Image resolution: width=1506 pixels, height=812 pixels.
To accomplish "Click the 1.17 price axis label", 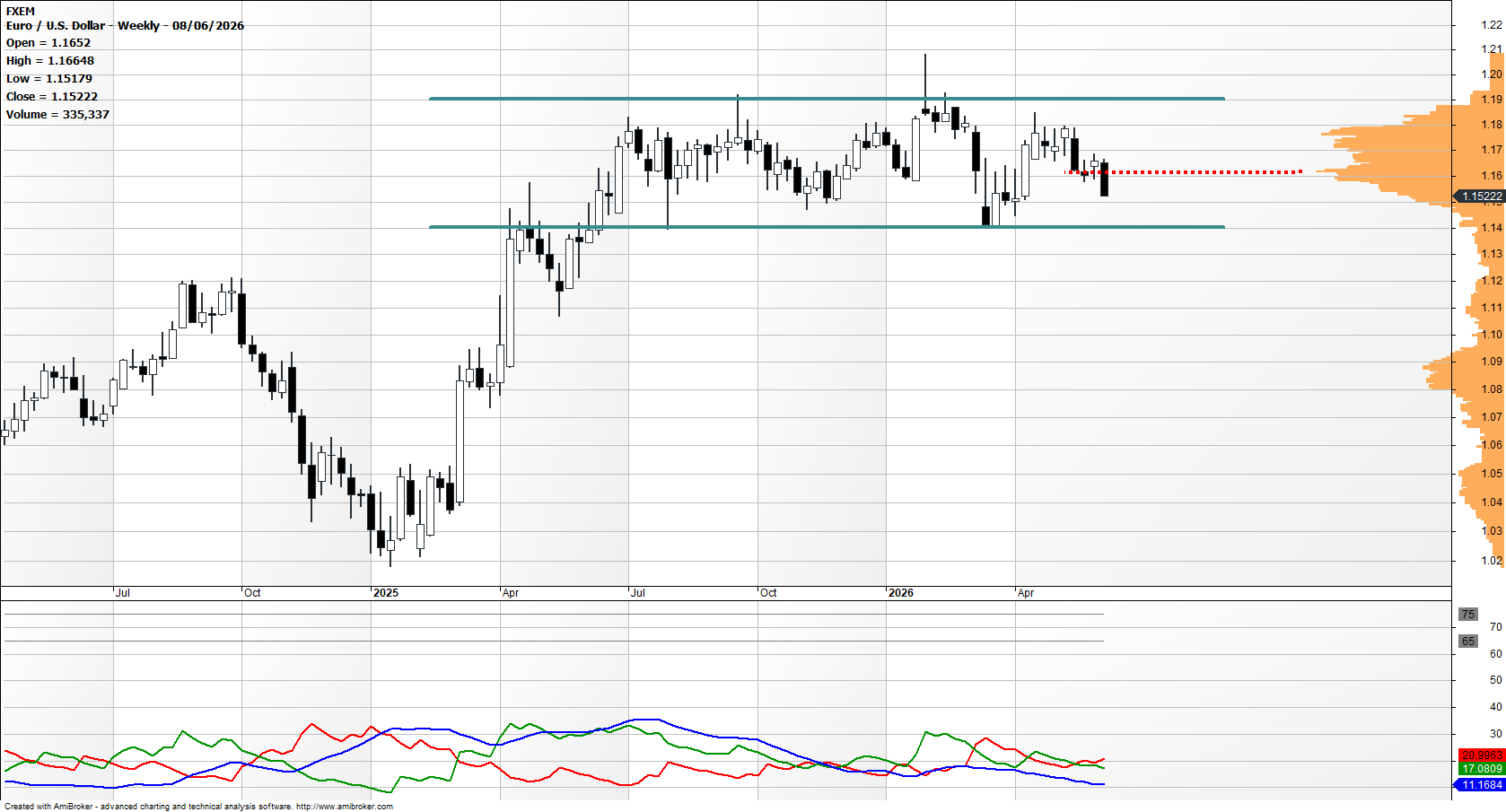I will pos(1492,150).
